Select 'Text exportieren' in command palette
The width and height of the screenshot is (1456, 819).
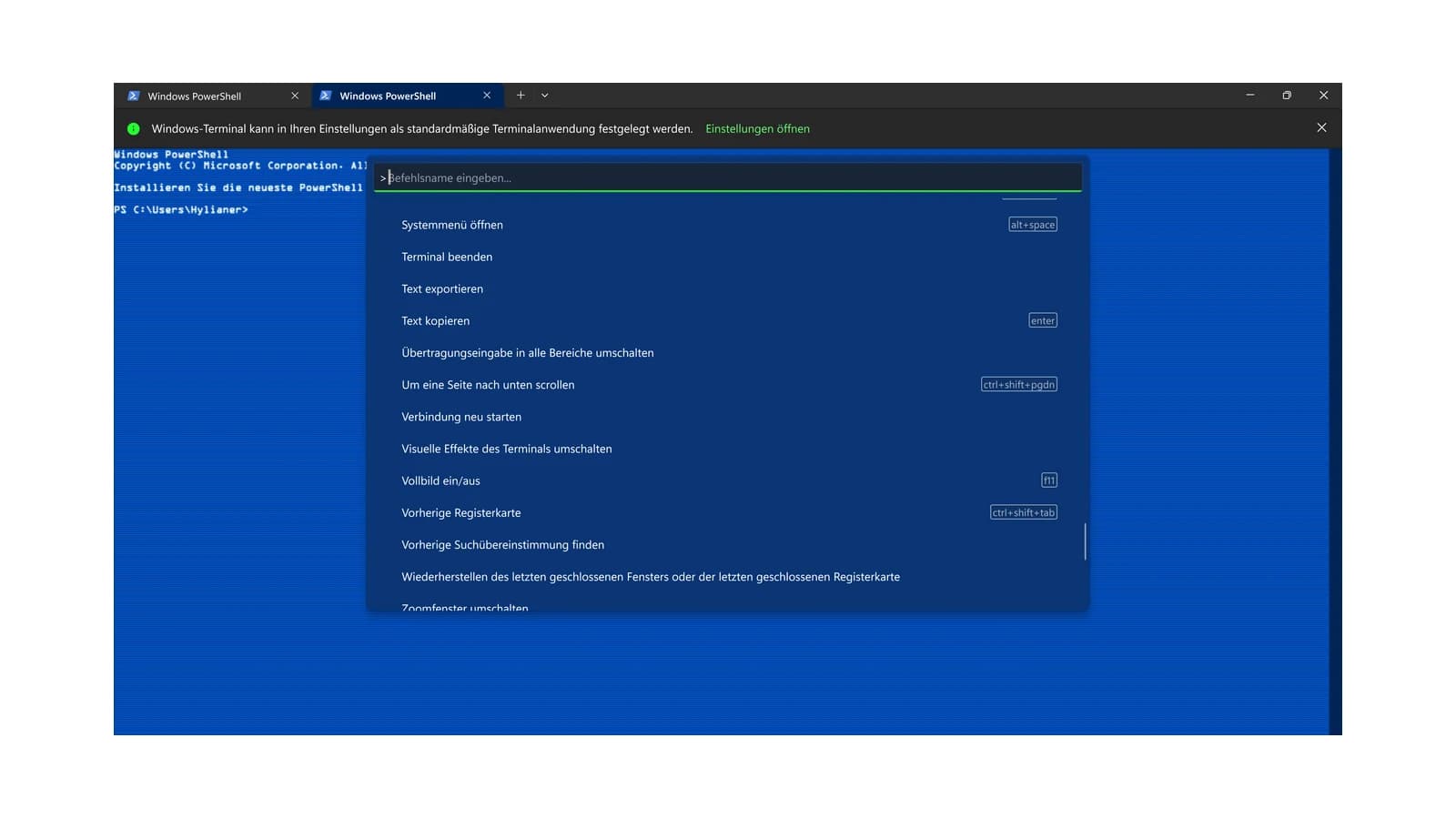[728, 288]
